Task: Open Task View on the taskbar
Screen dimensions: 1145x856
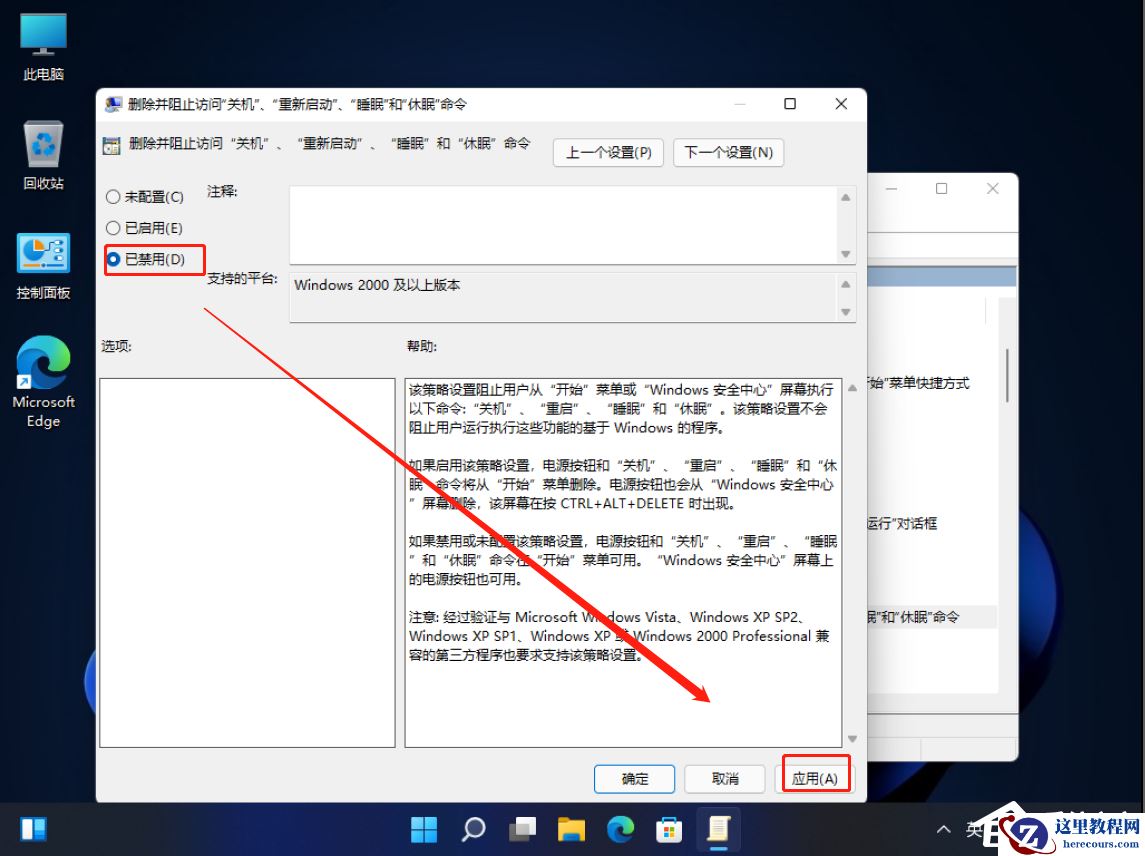Action: (x=521, y=829)
